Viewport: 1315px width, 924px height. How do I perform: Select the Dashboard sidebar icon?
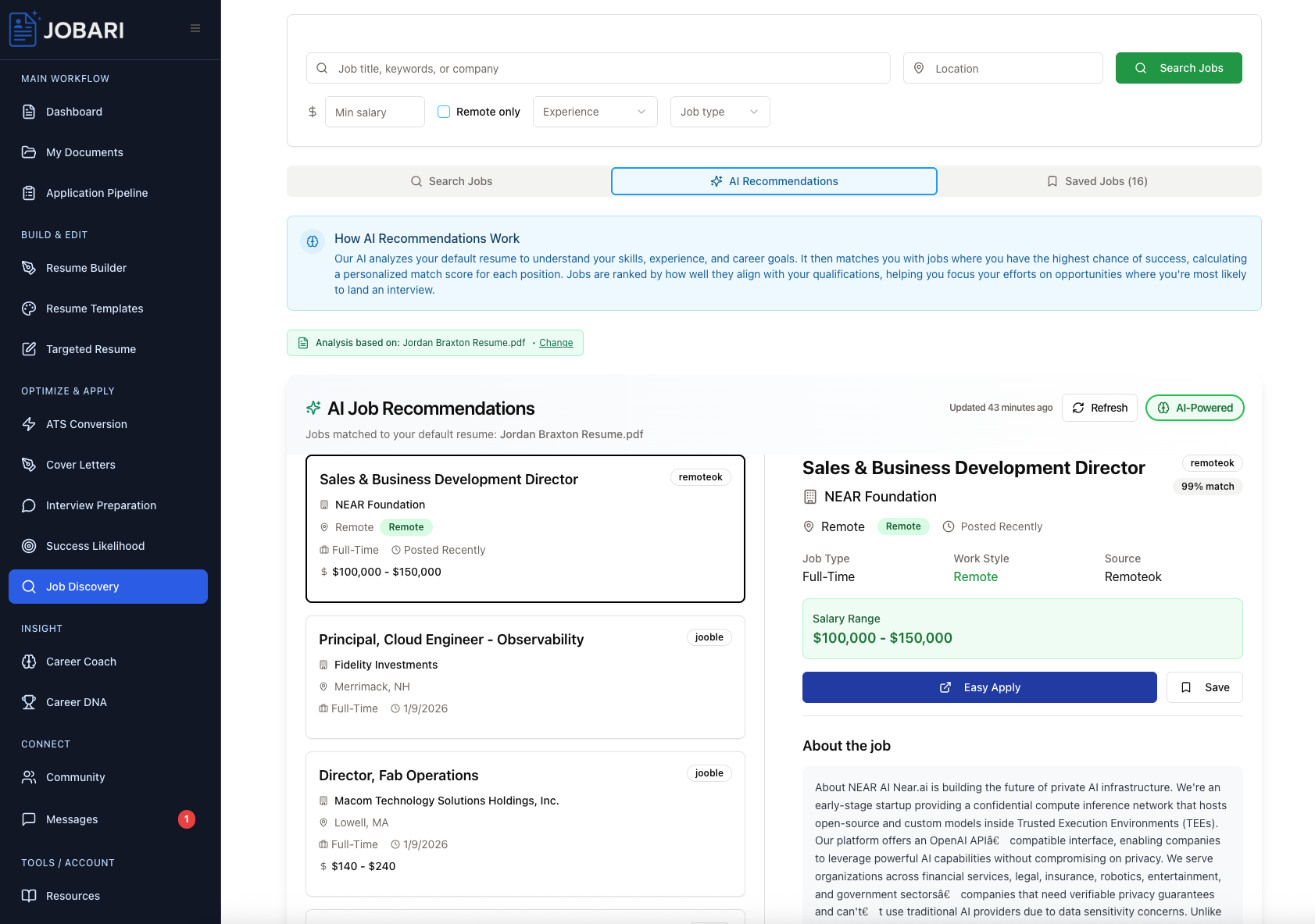[29, 112]
